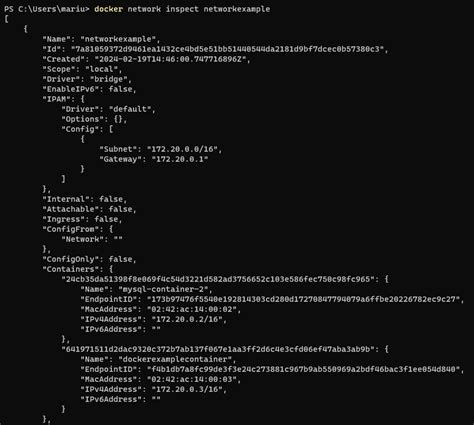Viewport: 474px width, 425px height.
Task: Click the Subnet 172.20.0.0/16 value
Action: click(x=182, y=149)
